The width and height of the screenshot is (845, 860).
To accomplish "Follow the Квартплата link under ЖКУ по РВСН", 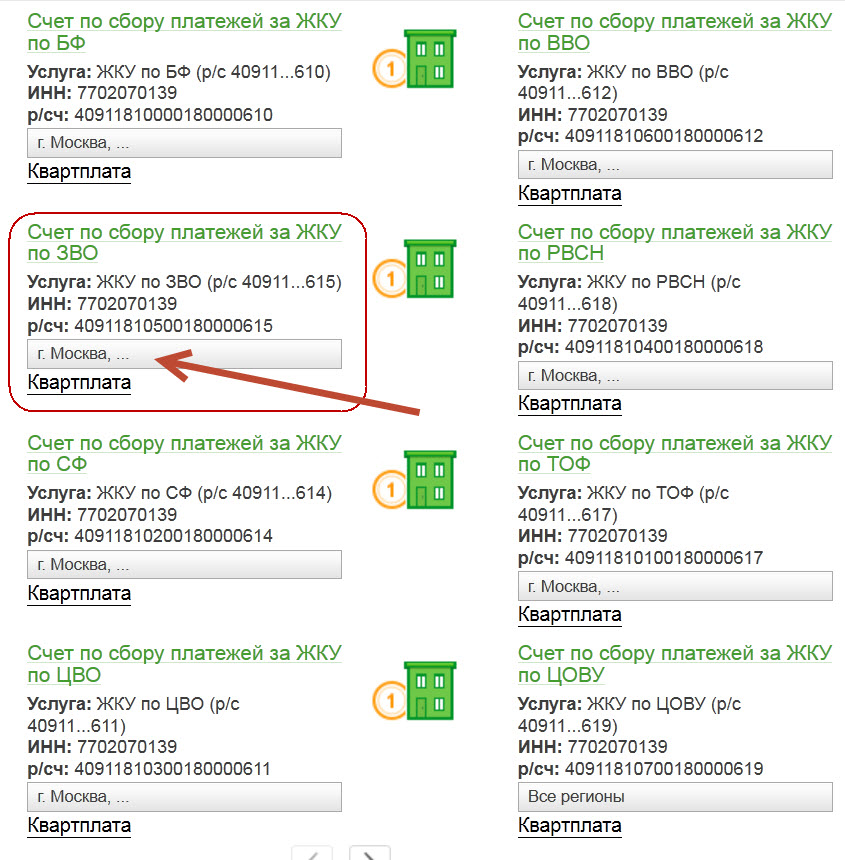I will pos(570,403).
